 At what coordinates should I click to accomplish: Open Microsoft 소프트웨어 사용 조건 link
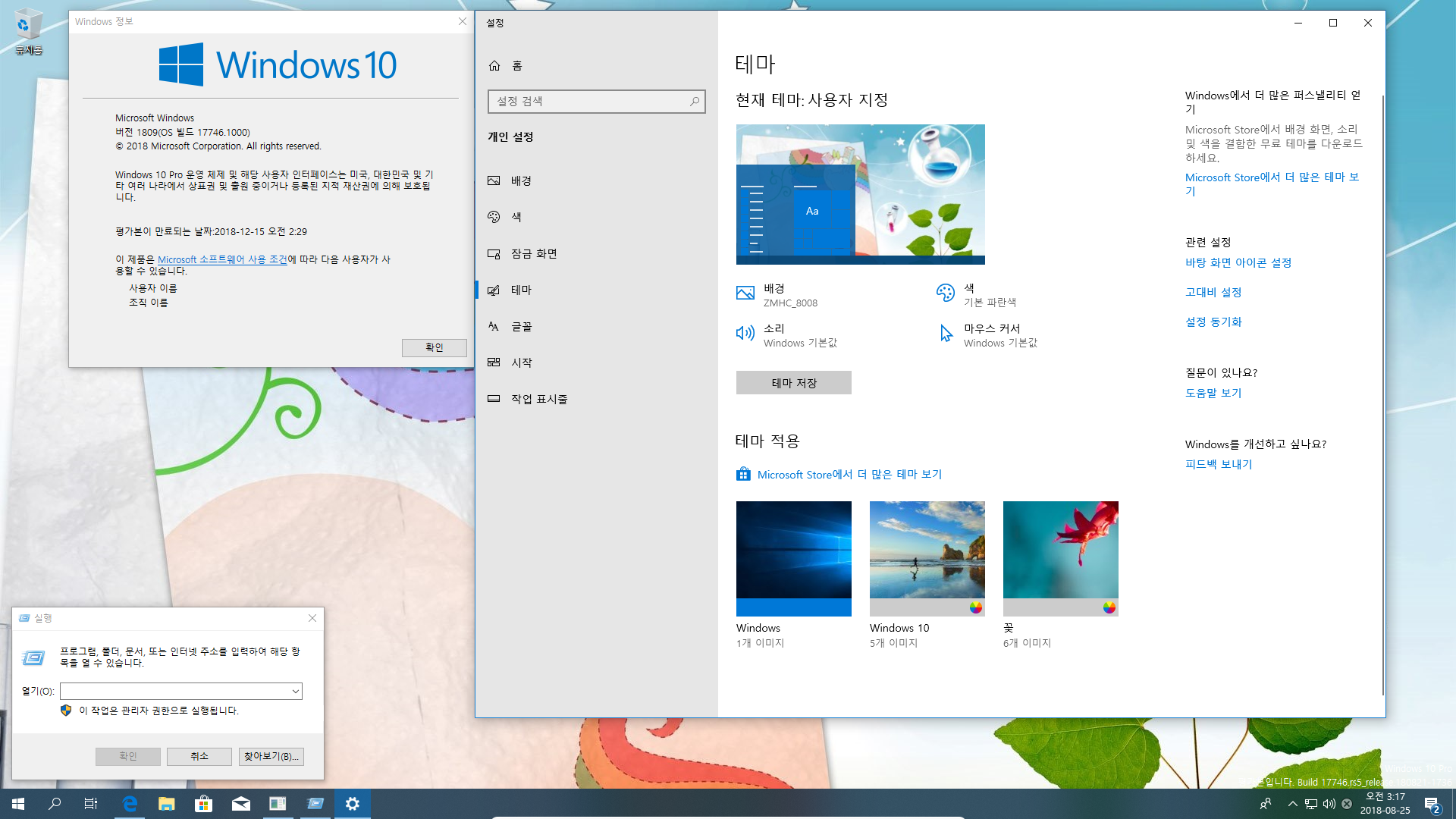[222, 259]
